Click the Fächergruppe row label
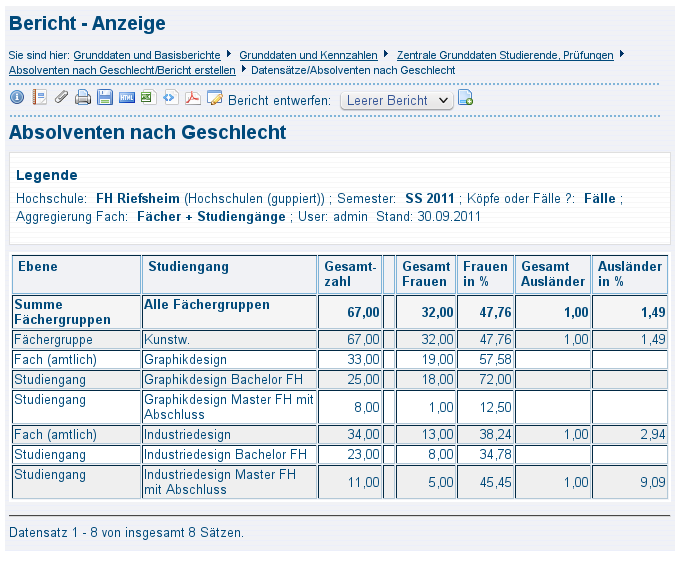This screenshot has width=677, height=561. click(76, 339)
